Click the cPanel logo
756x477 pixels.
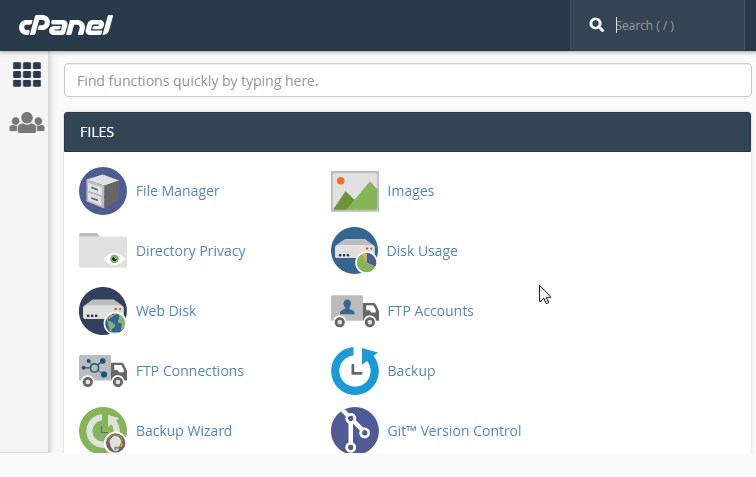click(66, 25)
